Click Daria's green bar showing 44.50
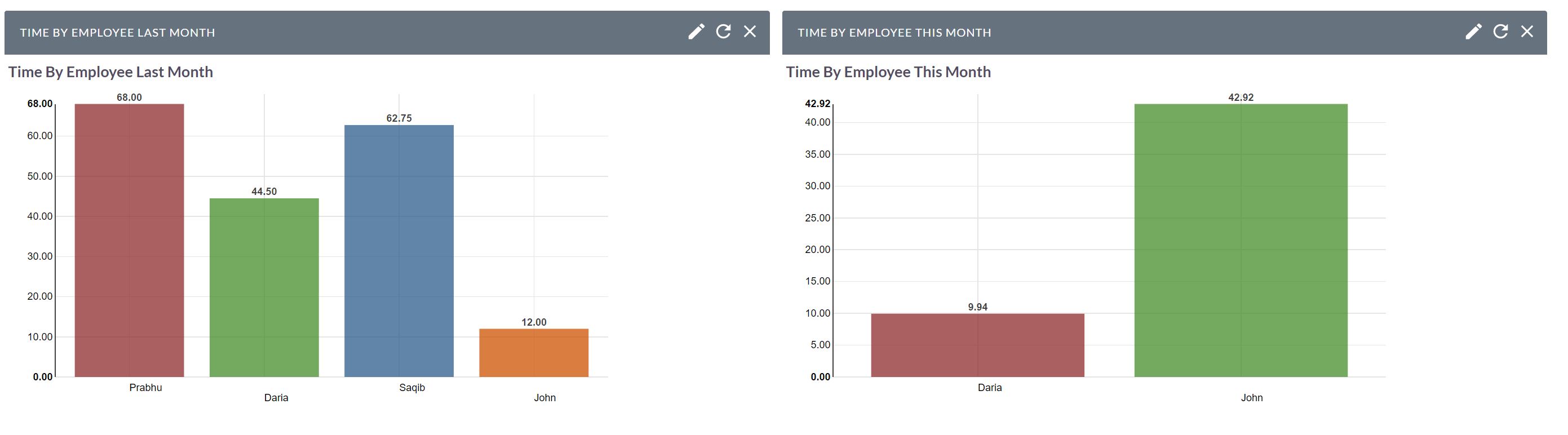Image resolution: width=1568 pixels, height=435 pixels. click(264, 292)
